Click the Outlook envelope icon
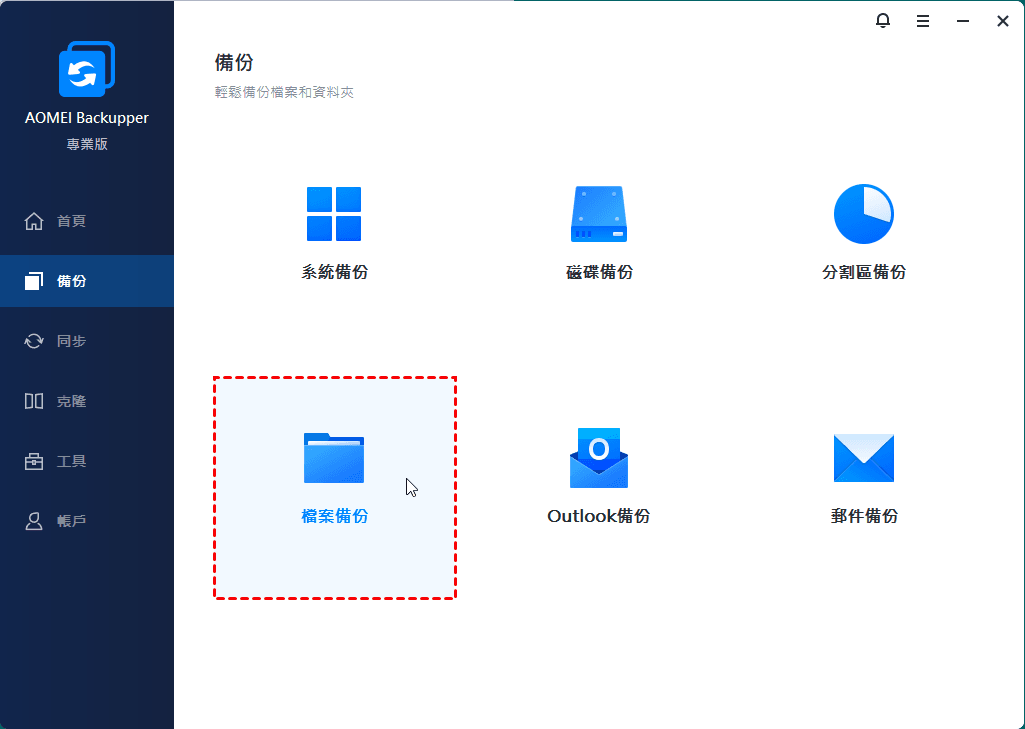 click(599, 458)
